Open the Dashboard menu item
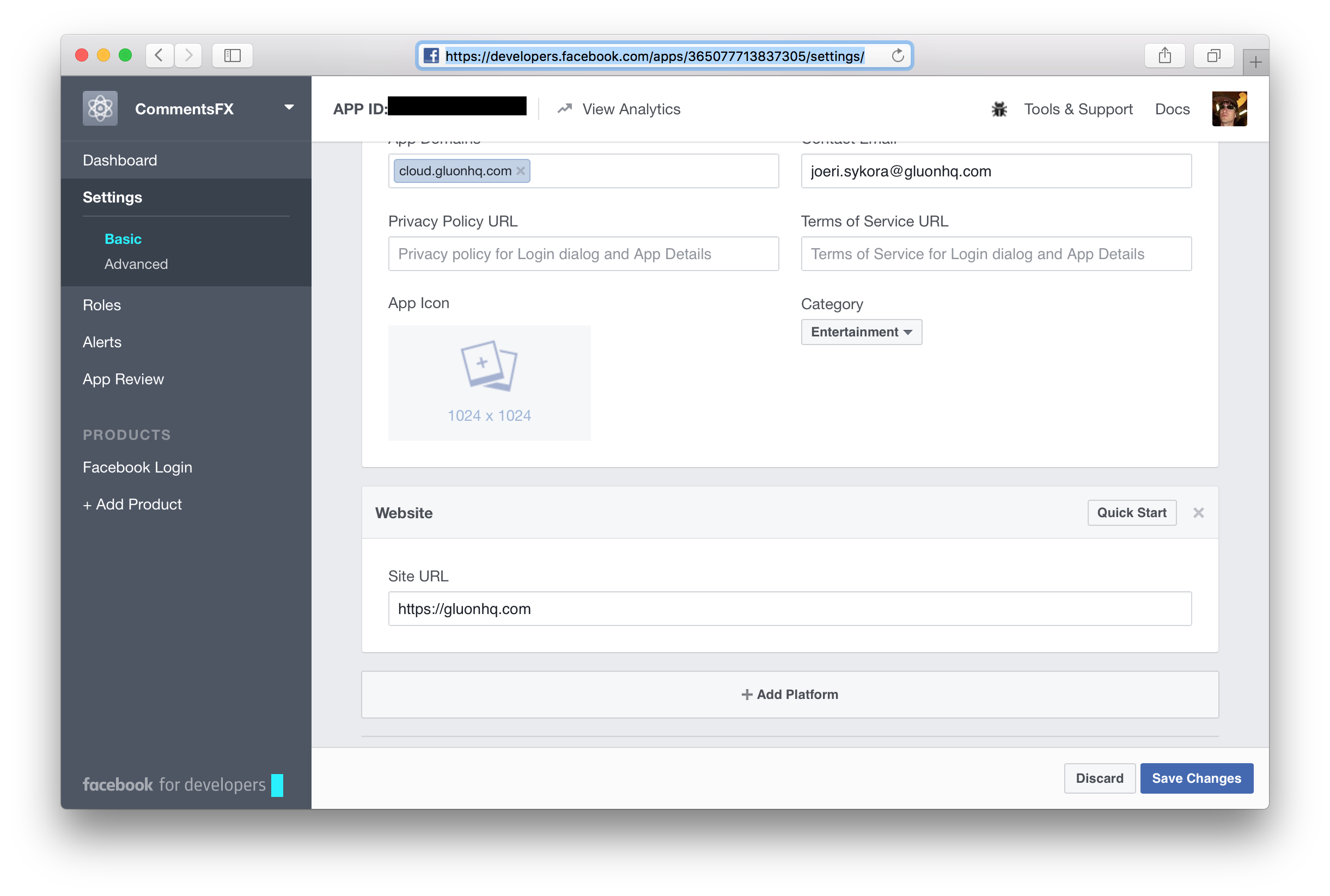Viewport: 1330px width, 896px height. (119, 160)
